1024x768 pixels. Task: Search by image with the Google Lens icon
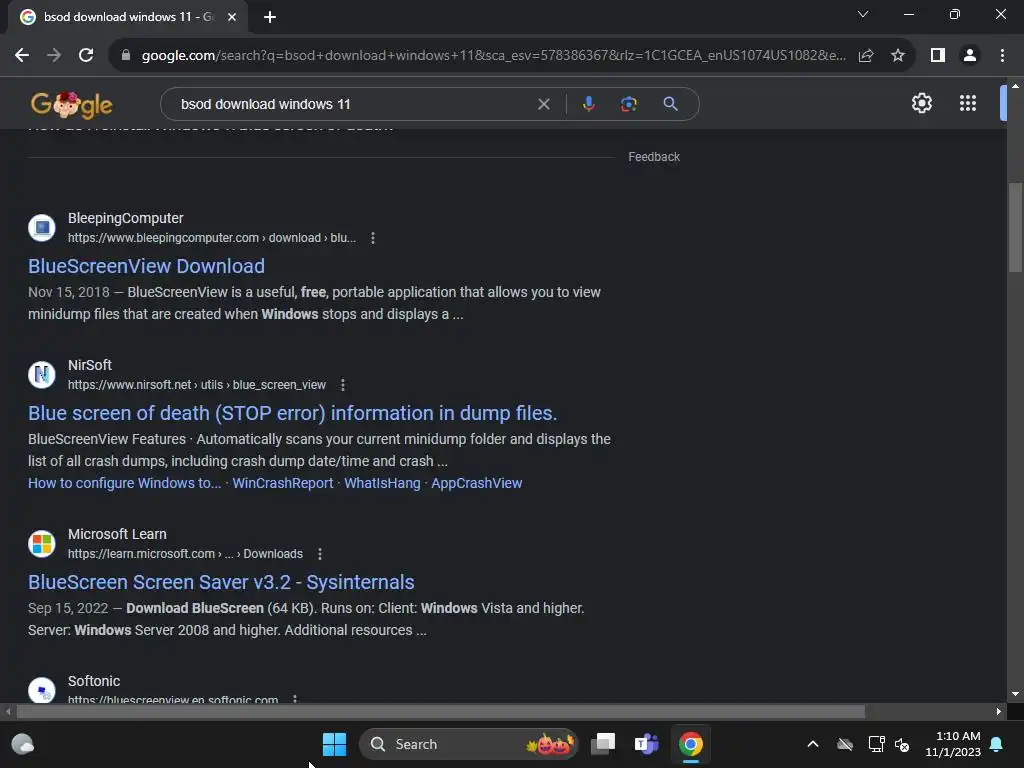tap(628, 104)
